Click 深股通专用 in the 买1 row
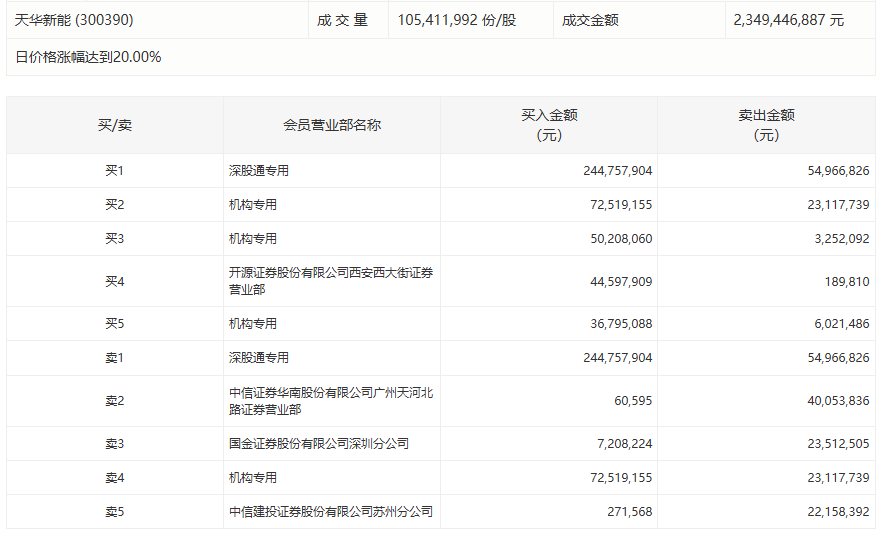879x537 pixels. 258,170
